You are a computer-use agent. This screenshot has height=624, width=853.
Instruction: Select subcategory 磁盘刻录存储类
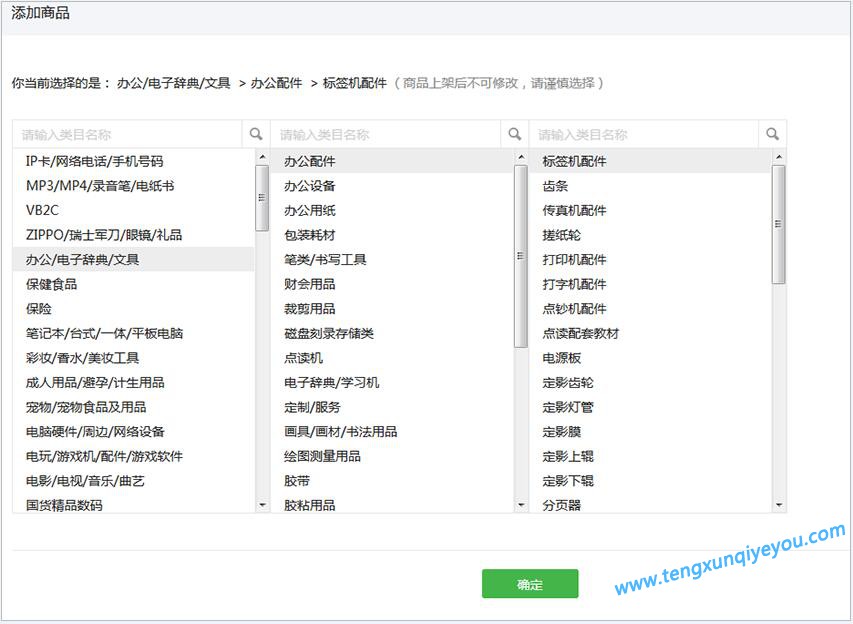tap(392, 333)
